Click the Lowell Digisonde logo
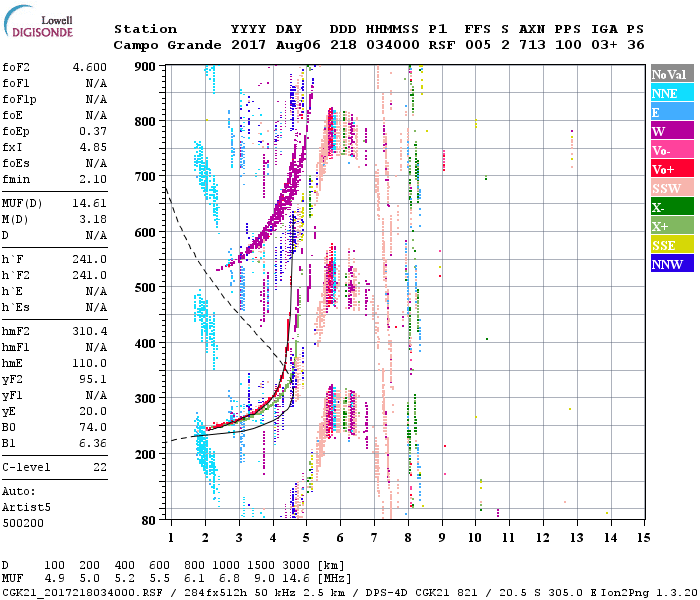700x600 pixels. coord(38,21)
